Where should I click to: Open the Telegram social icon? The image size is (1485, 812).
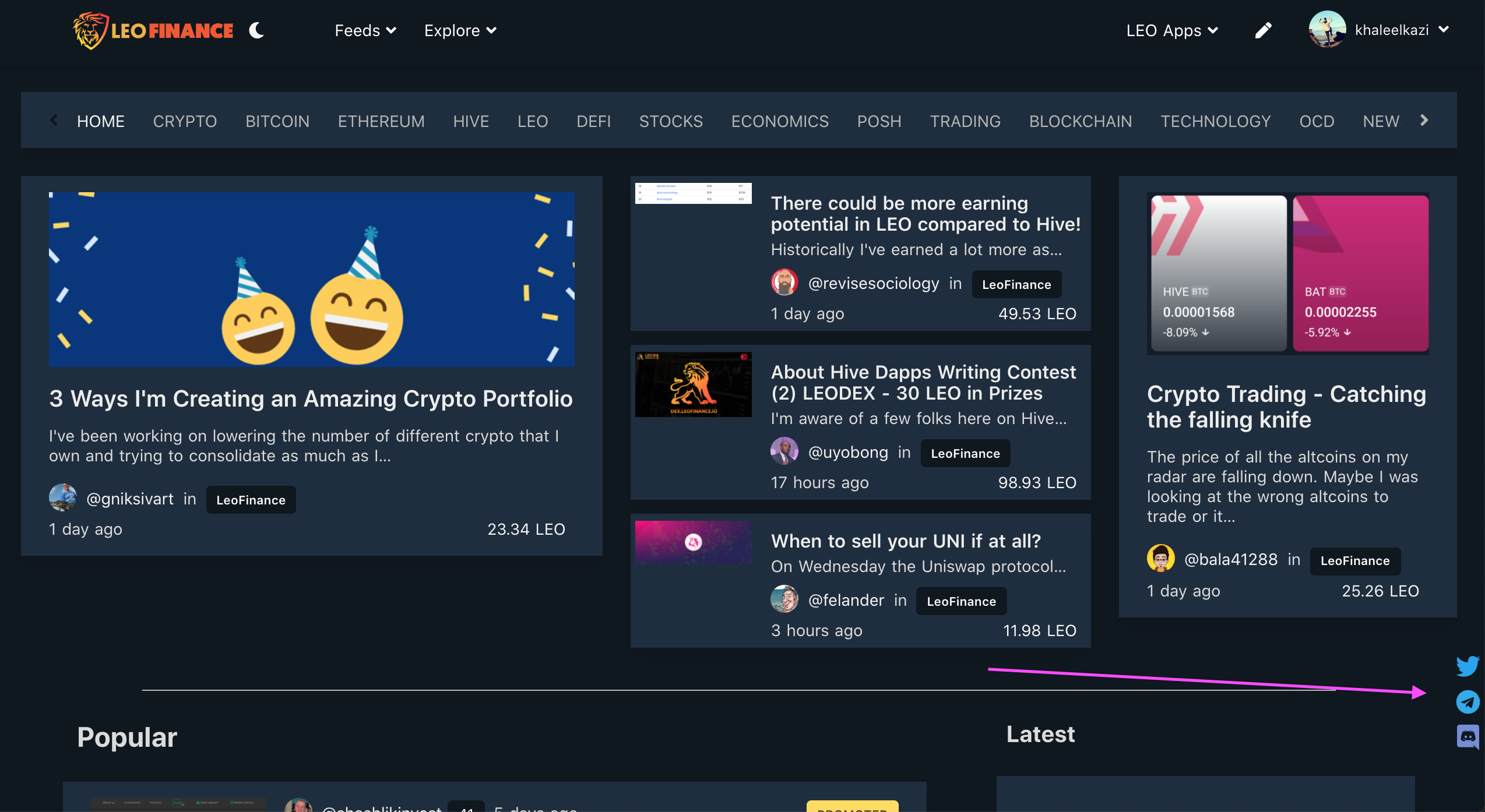pos(1468,702)
